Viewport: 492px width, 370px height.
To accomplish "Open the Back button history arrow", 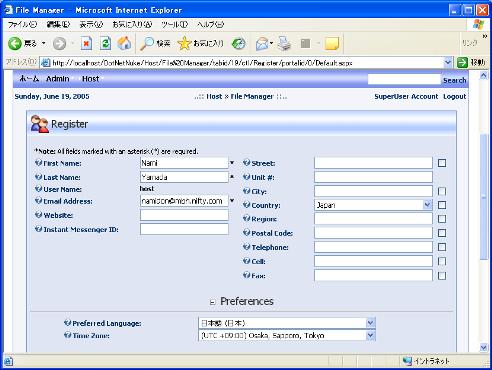I will coord(44,44).
